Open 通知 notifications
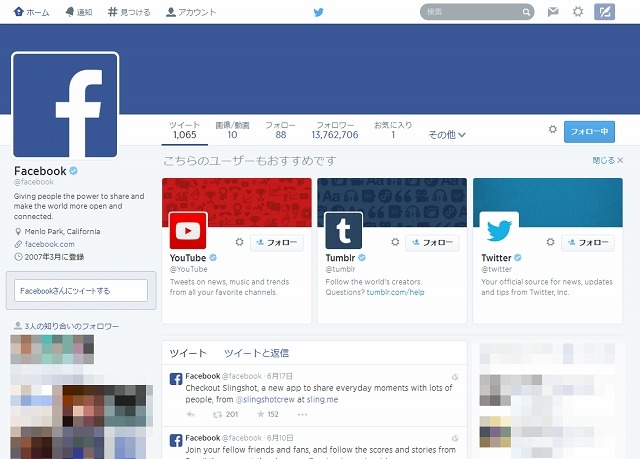The image size is (640, 459). [79, 12]
